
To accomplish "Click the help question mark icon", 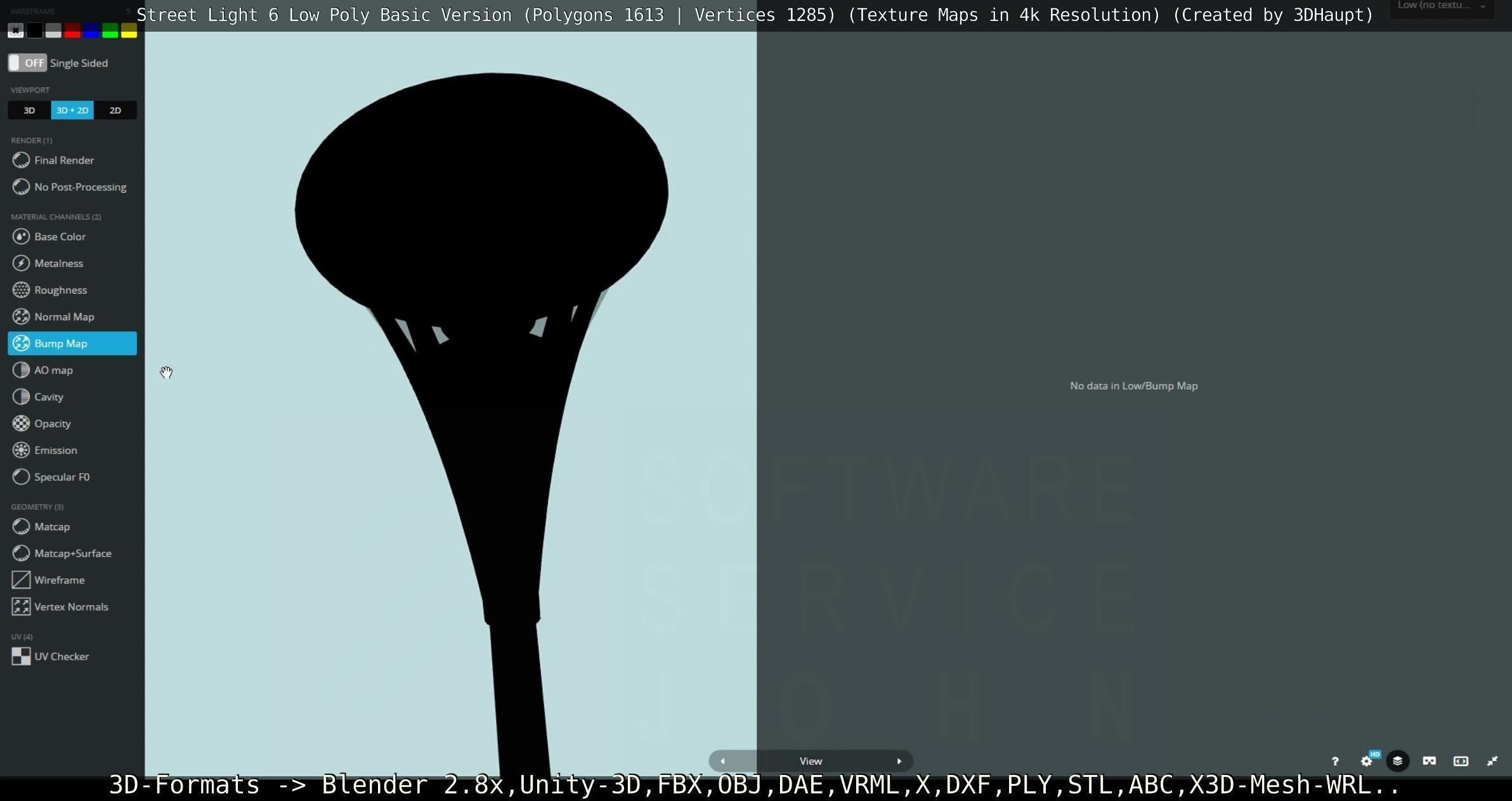I will (x=1335, y=761).
